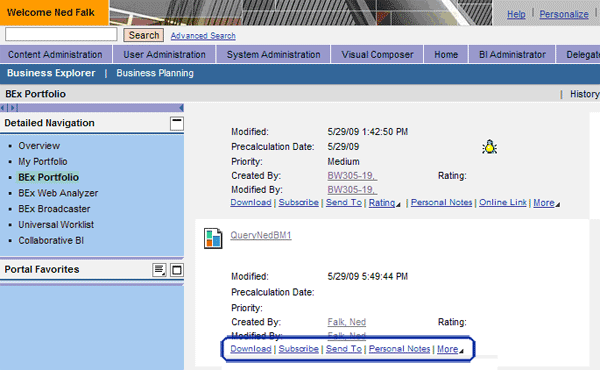The width and height of the screenshot is (600, 370).
Task: Click the yellow lightbulb icon
Action: tap(489, 147)
